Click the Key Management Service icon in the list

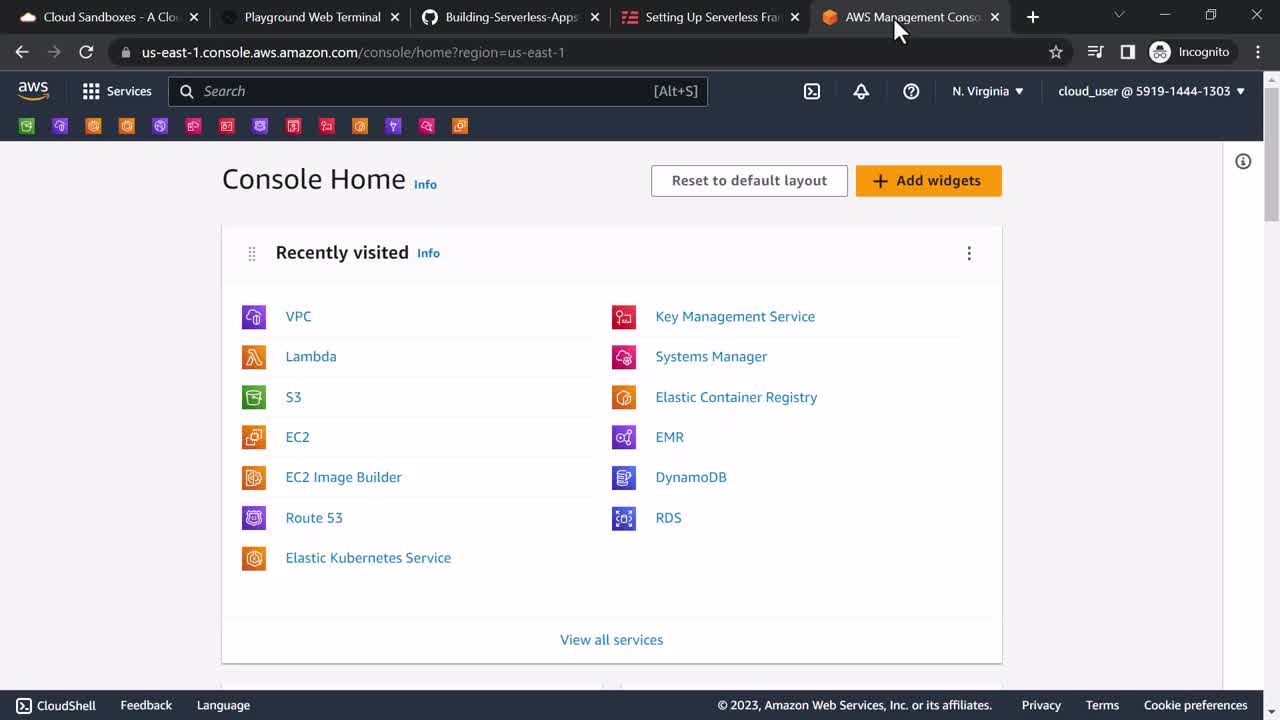pos(624,317)
